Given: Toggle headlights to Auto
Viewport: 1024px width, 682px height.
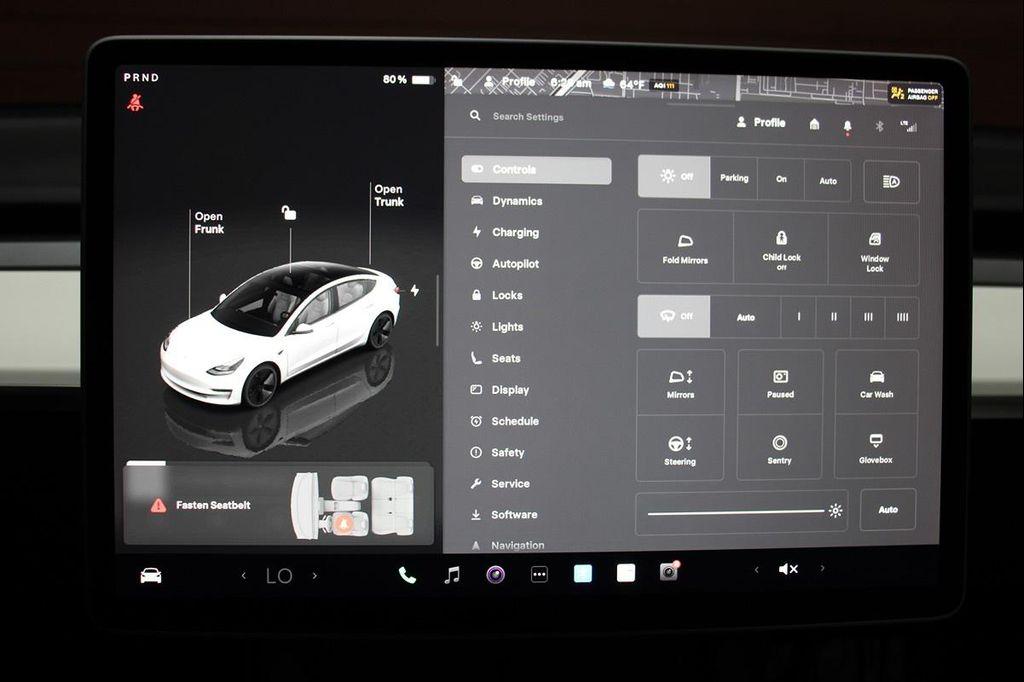Looking at the screenshot, I should 827,178.
